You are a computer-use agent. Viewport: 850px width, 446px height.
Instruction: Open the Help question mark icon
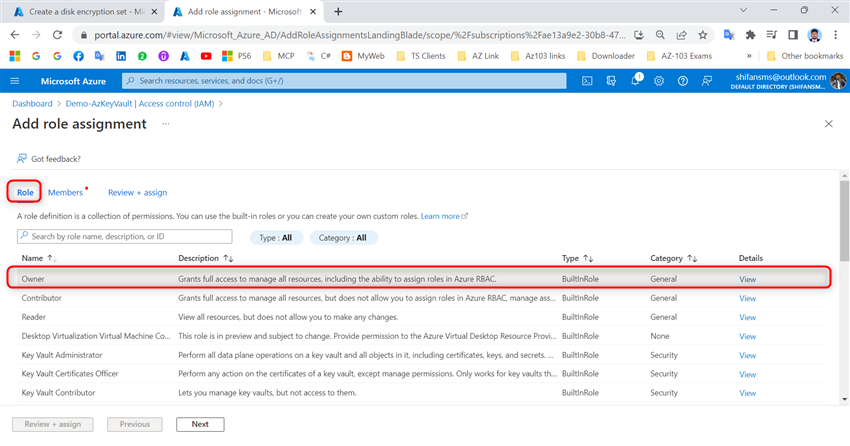682,81
